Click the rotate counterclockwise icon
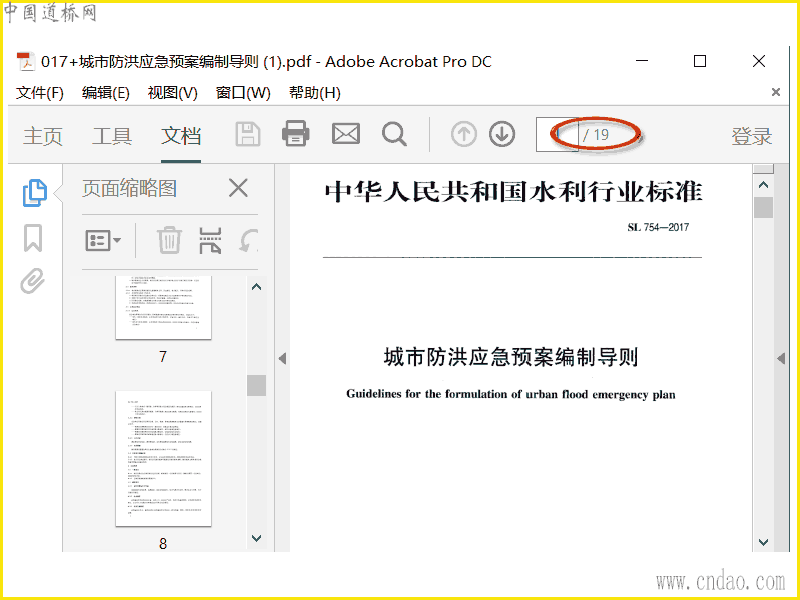The width and height of the screenshot is (800, 600). [x=249, y=240]
